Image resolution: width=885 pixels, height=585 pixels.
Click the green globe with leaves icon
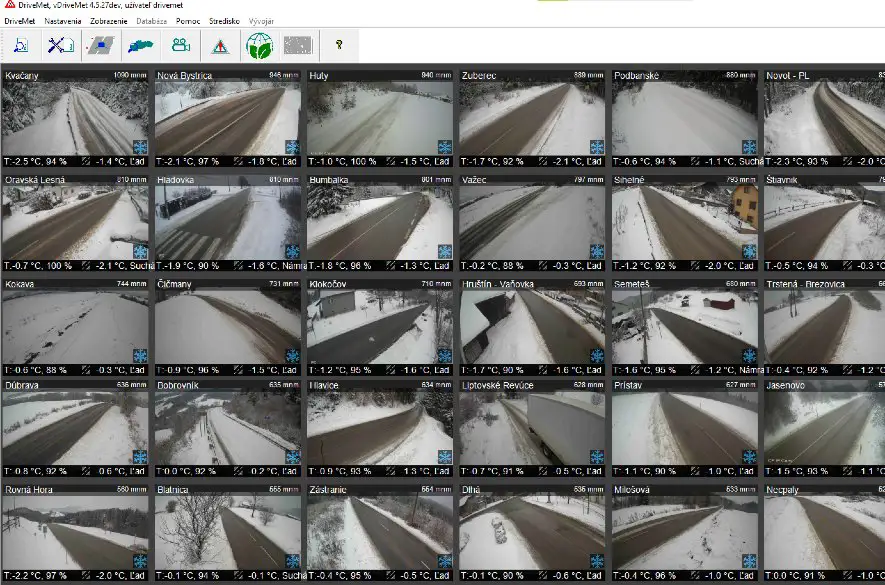(259, 45)
